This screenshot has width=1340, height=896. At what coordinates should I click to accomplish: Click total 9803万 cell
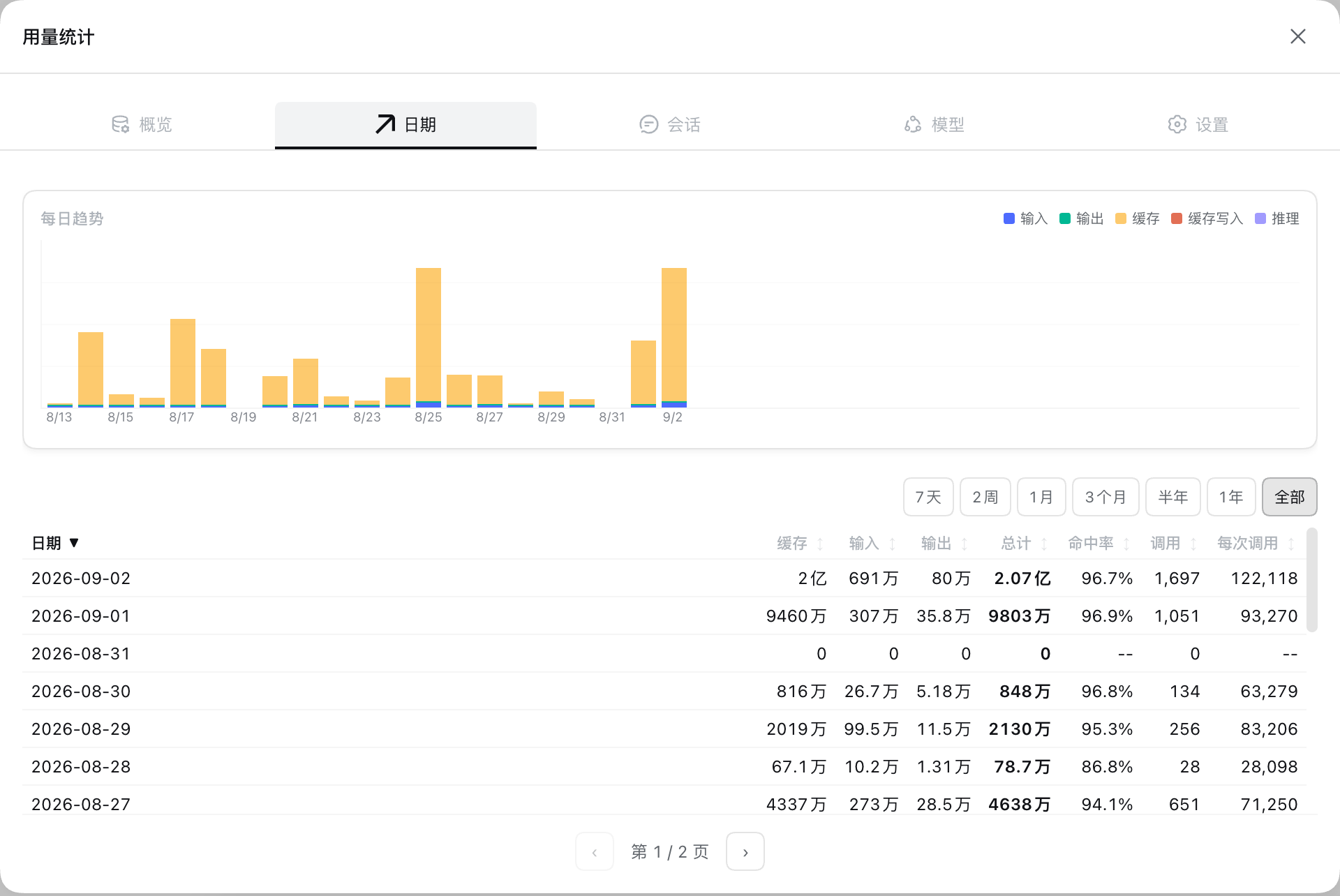coord(1020,616)
